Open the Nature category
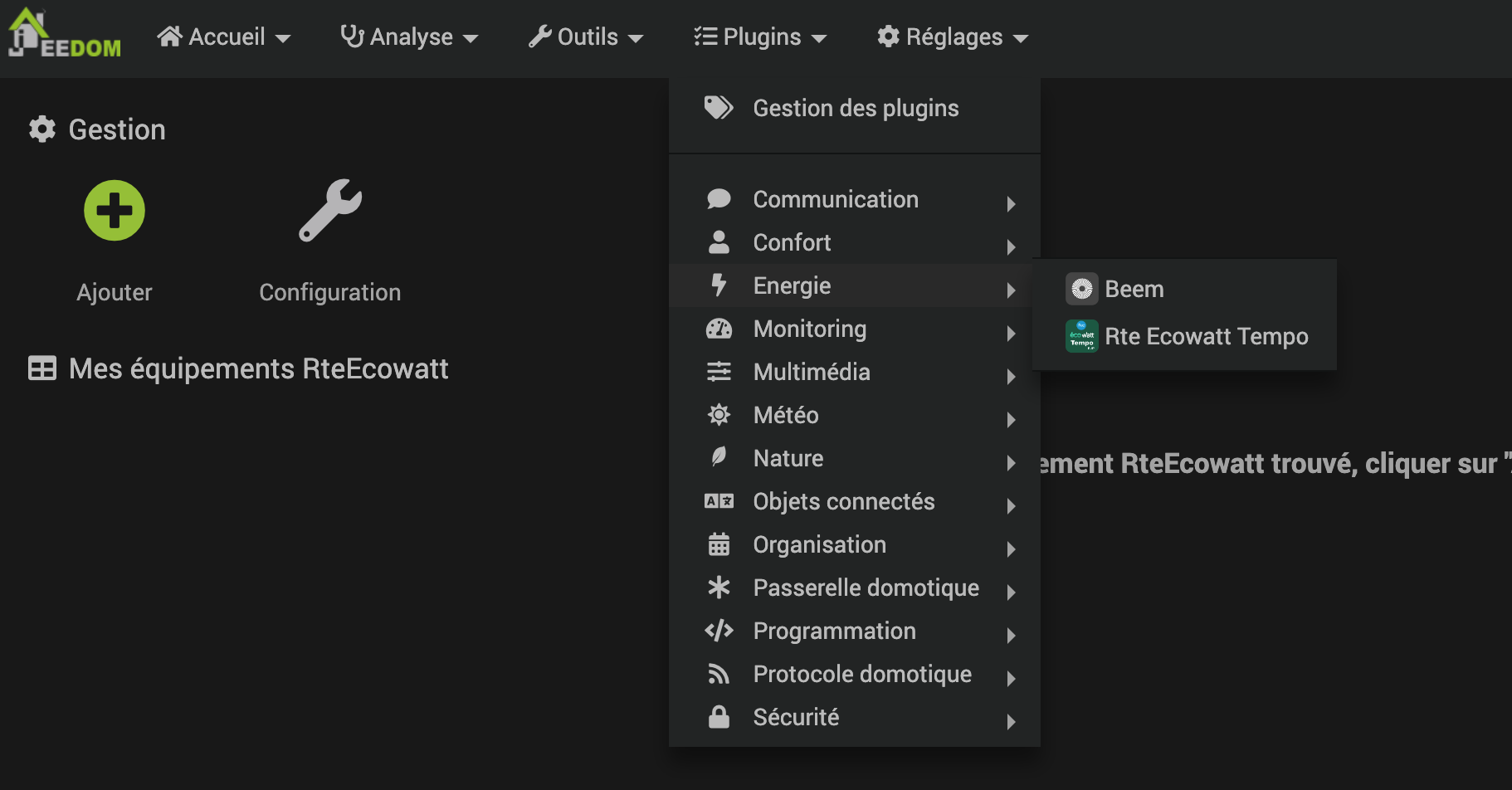1512x790 pixels. [855, 458]
